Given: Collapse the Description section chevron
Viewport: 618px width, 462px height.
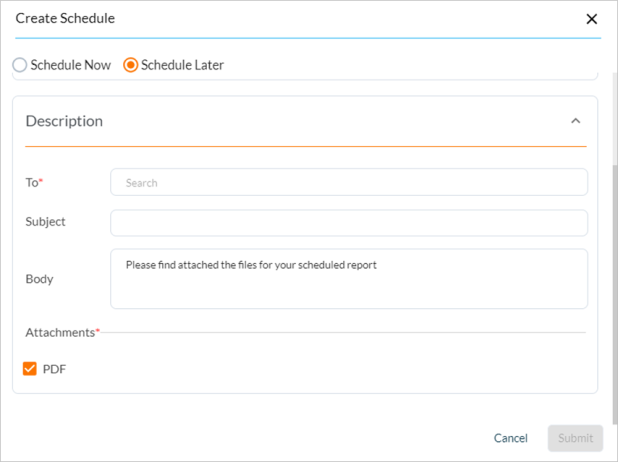Looking at the screenshot, I should [x=575, y=121].
